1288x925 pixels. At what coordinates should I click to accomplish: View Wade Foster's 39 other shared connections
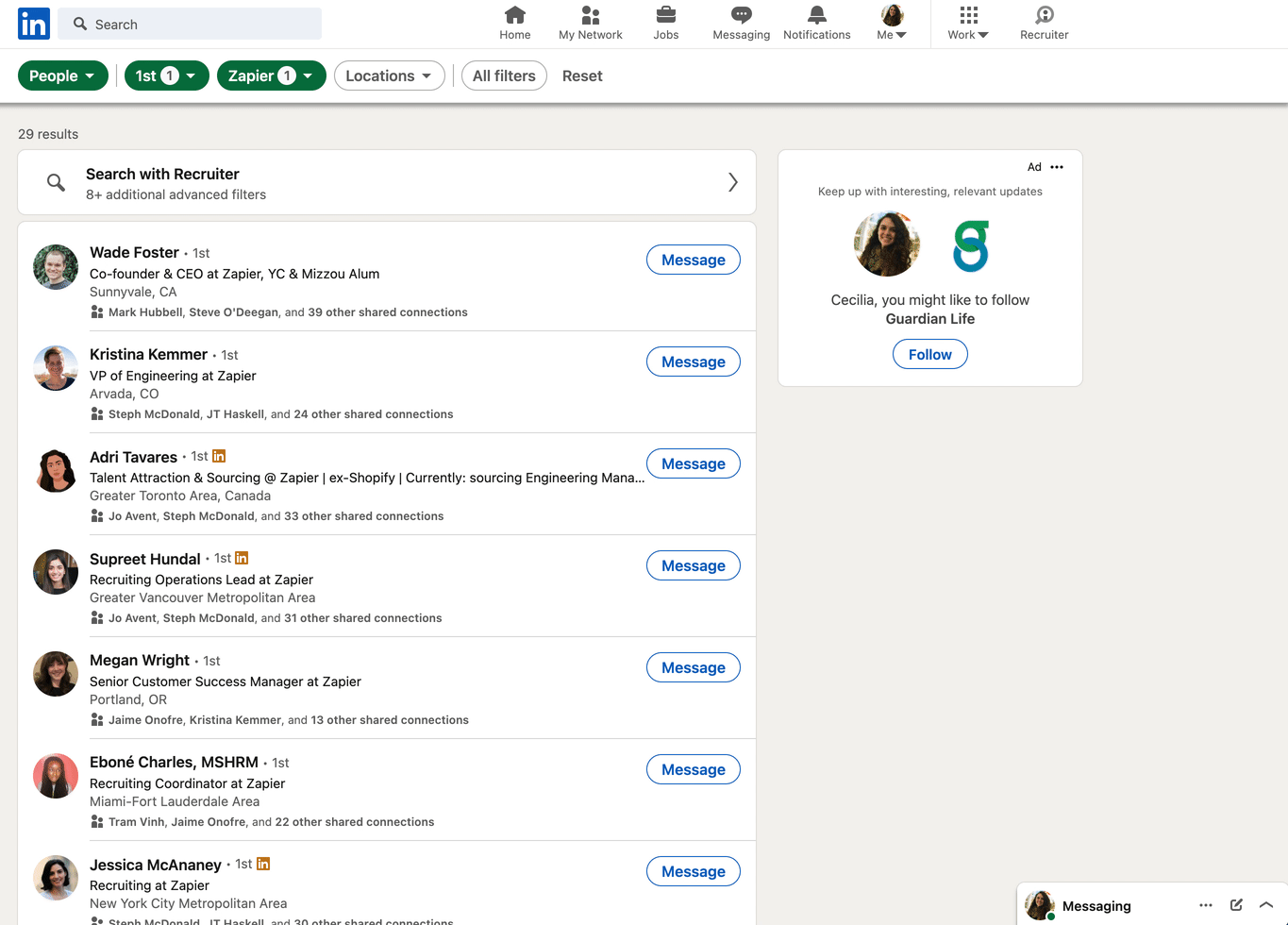tap(388, 312)
